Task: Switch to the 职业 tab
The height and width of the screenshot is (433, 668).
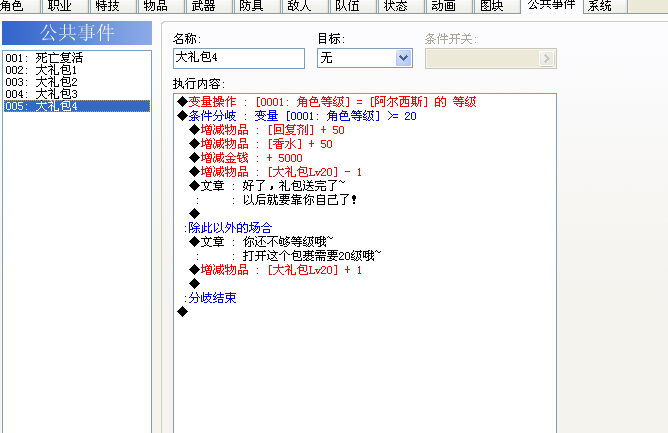Action: point(64,6)
